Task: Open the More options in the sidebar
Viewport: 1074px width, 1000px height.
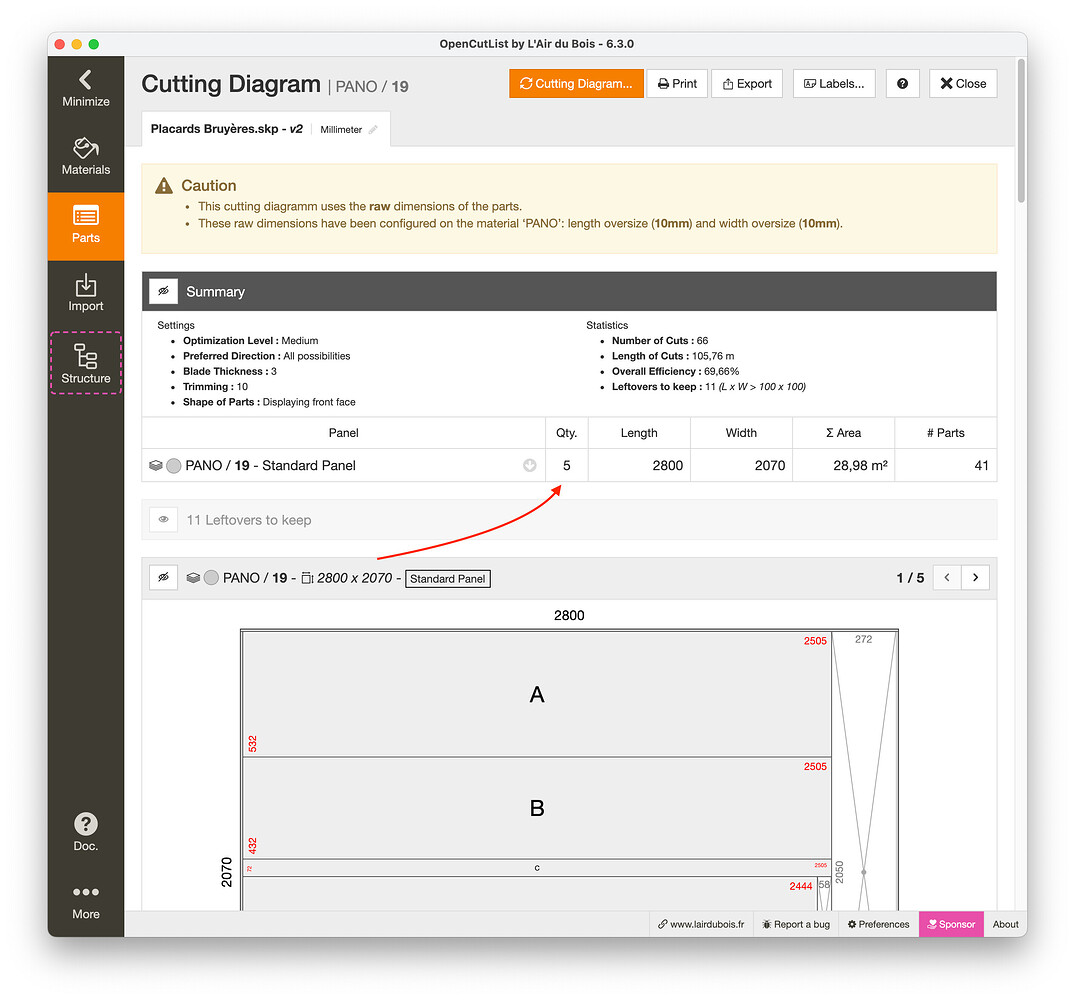Action: 85,900
